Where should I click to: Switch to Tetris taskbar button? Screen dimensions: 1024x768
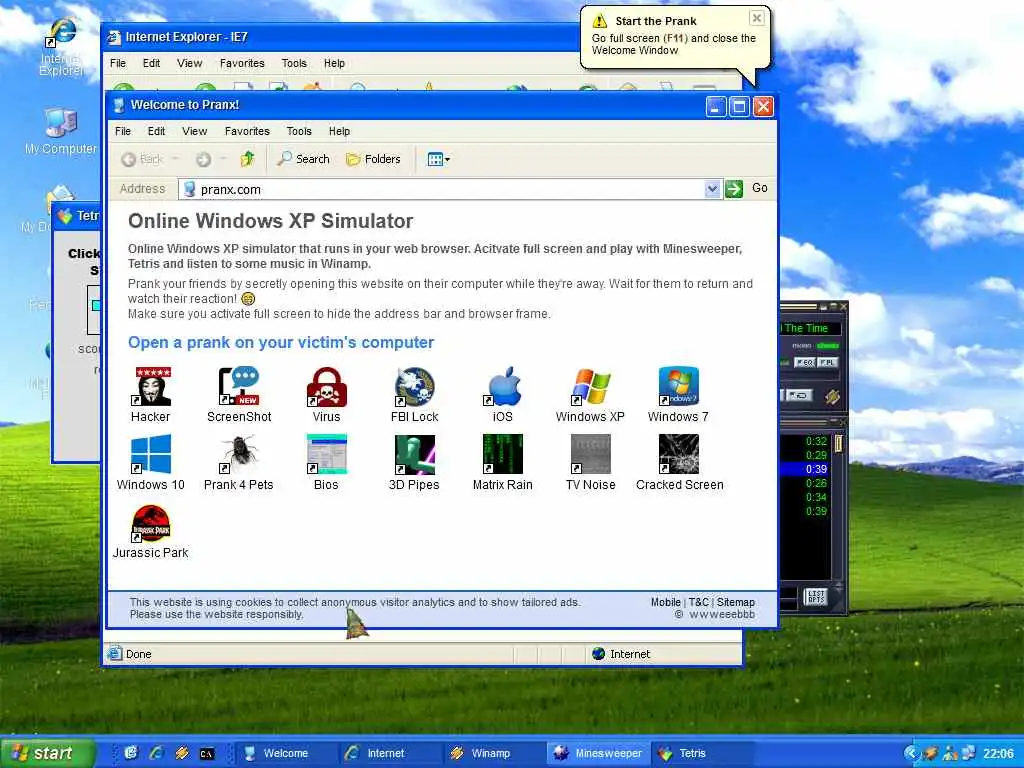[x=703, y=753]
